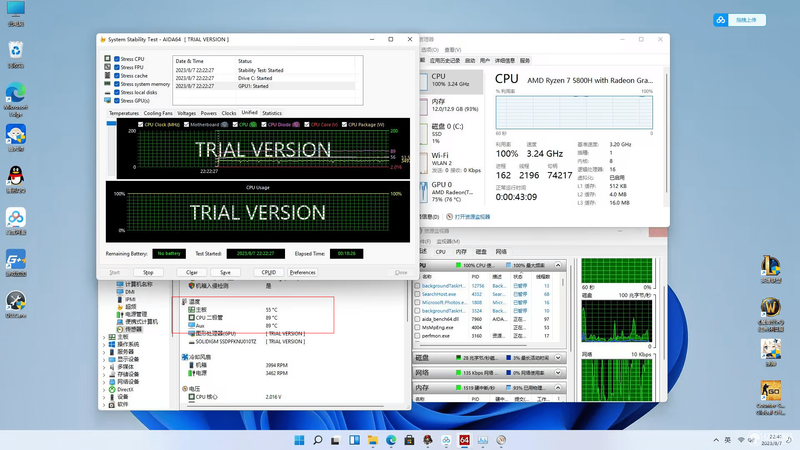Expand DirectX node in AIDA64 tree
Image resolution: width=800 pixels, height=450 pixels.
(x=104, y=390)
